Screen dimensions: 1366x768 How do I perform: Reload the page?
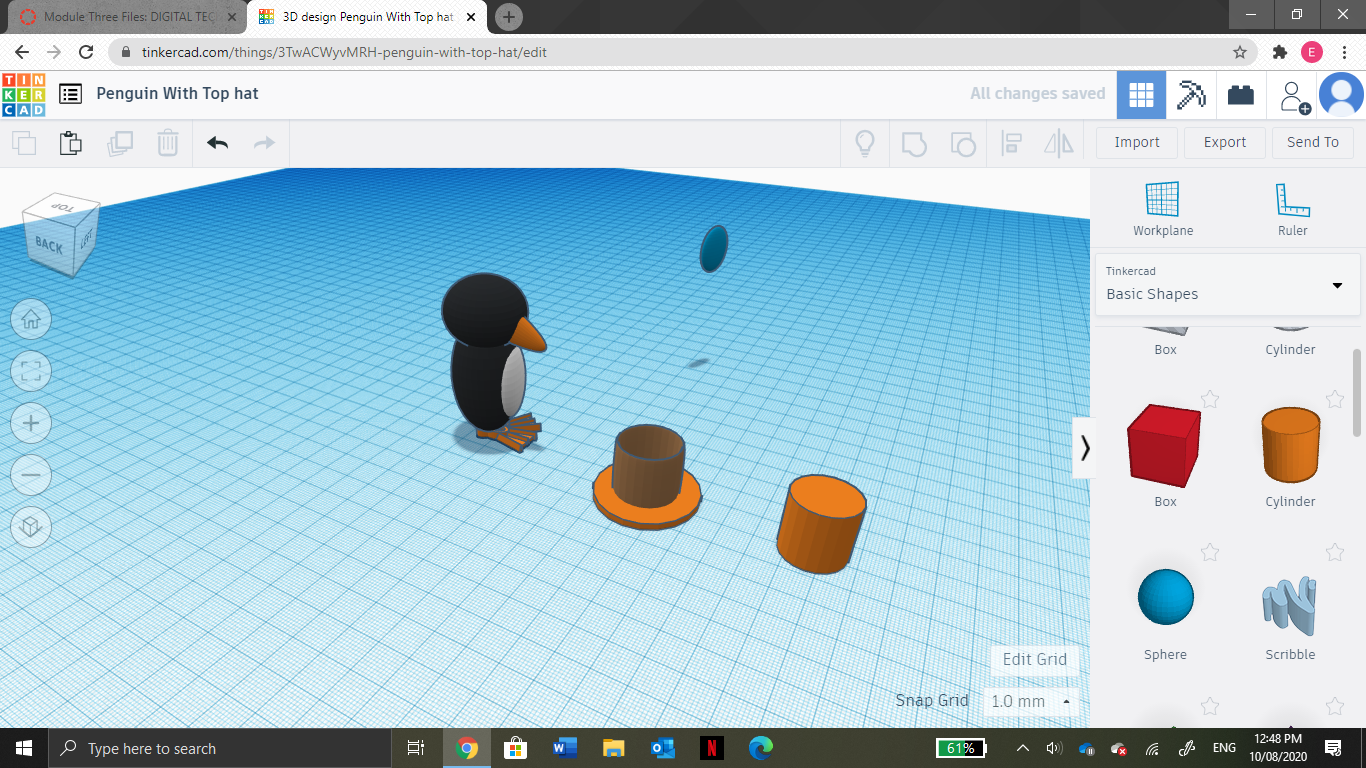pyautogui.click(x=86, y=52)
